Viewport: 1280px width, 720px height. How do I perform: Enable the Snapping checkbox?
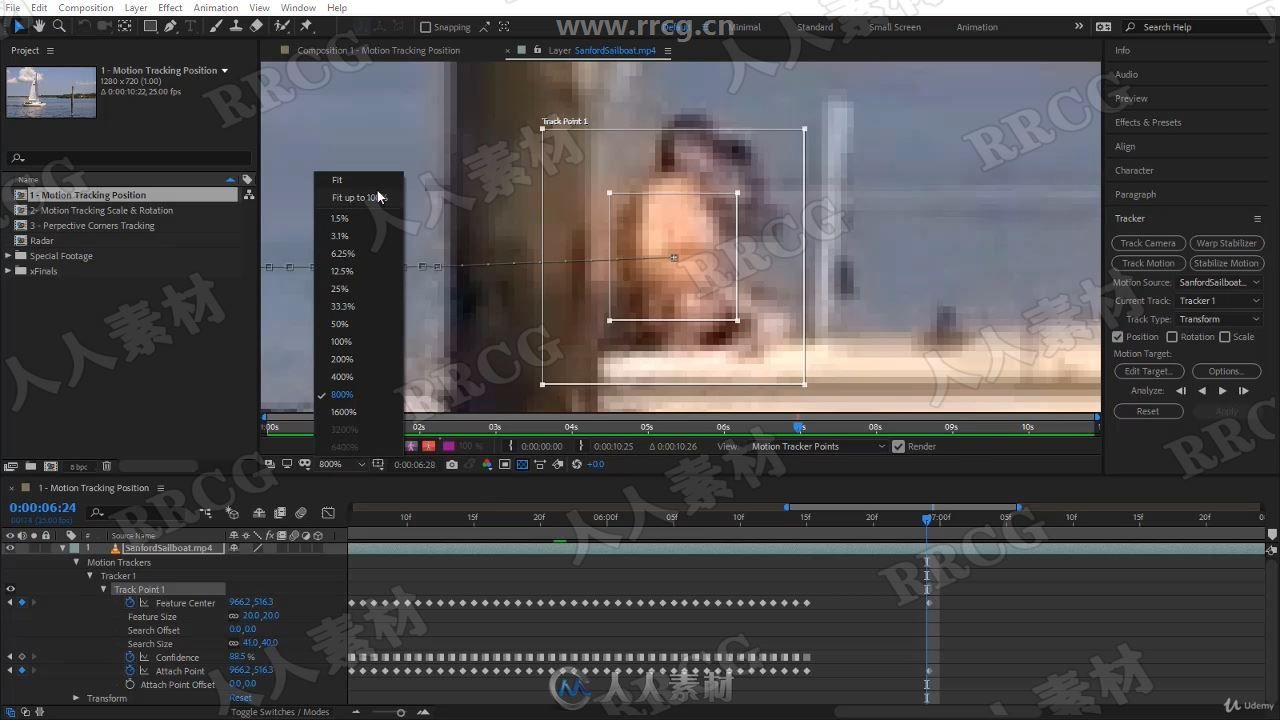[425, 27]
